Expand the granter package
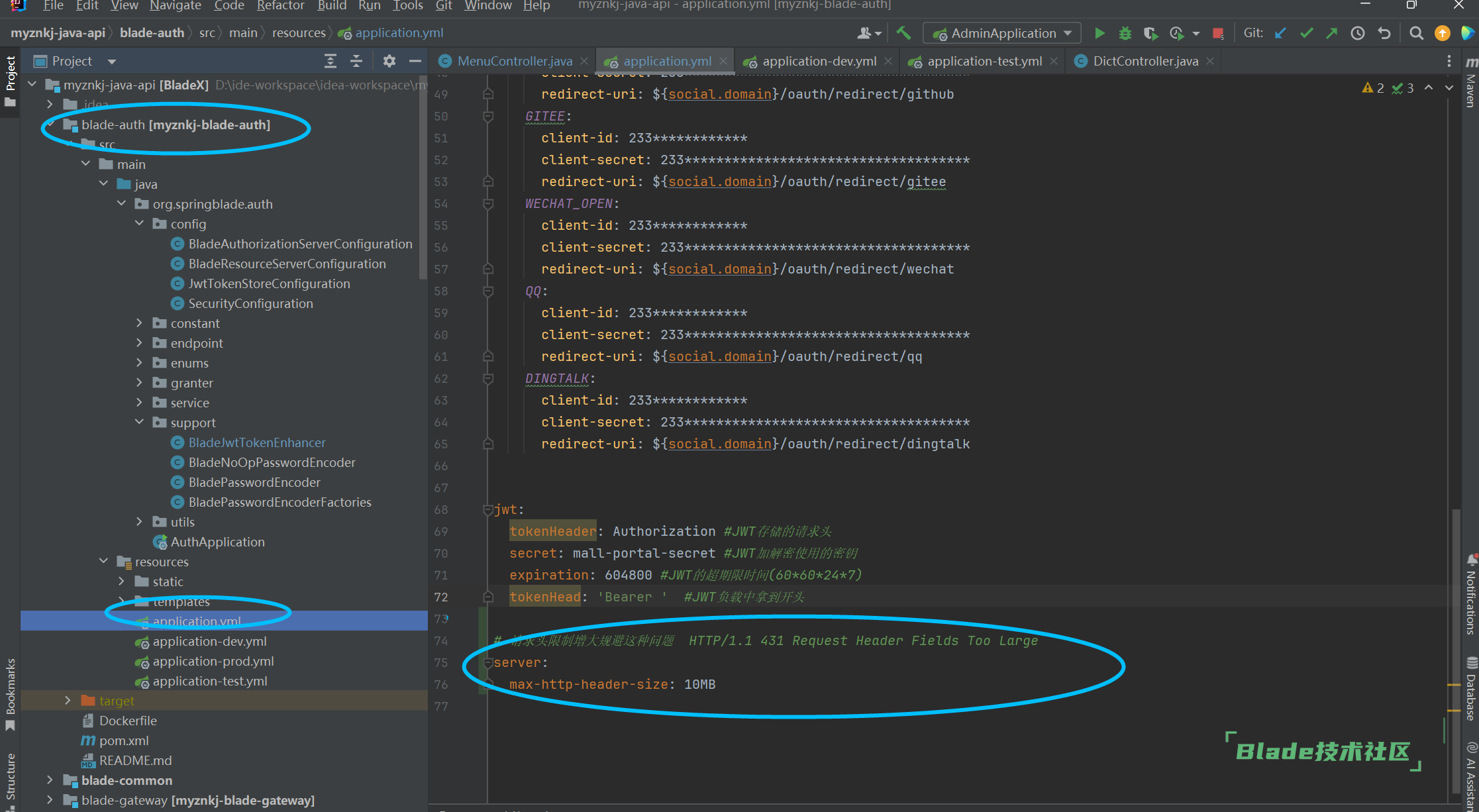The image size is (1479, 812). point(139,383)
